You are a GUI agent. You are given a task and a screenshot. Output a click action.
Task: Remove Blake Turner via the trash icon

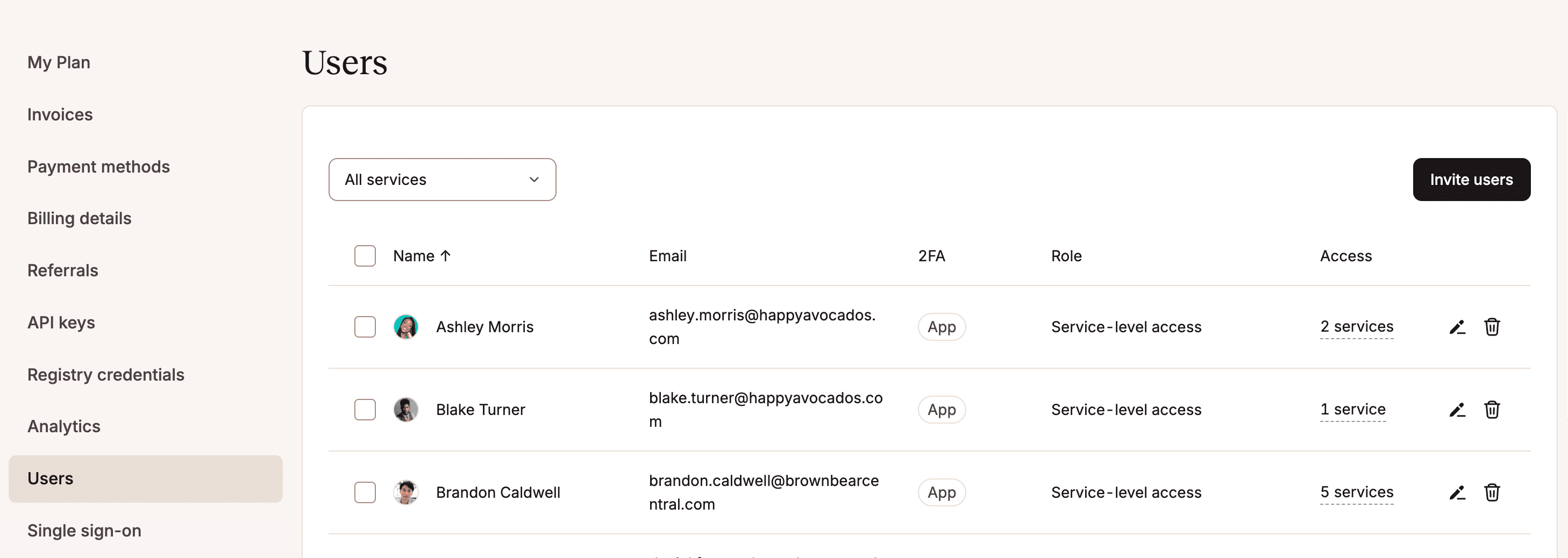coord(1493,410)
